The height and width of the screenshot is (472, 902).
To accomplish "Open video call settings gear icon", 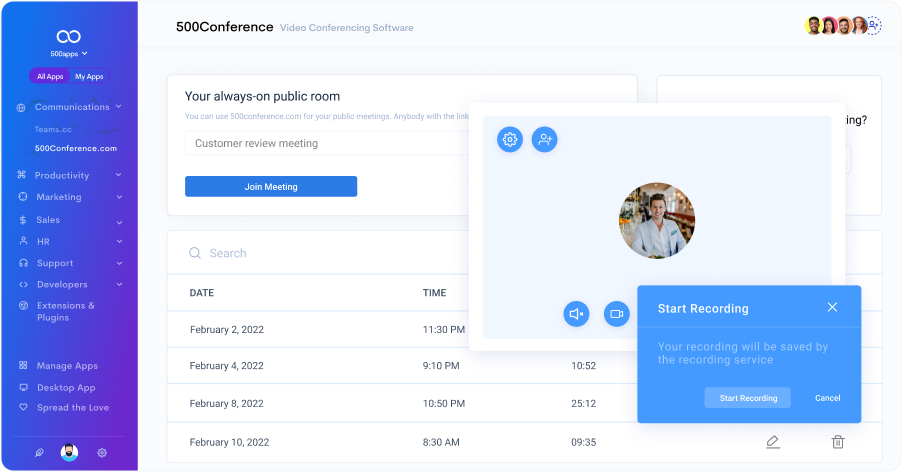I will (510, 140).
